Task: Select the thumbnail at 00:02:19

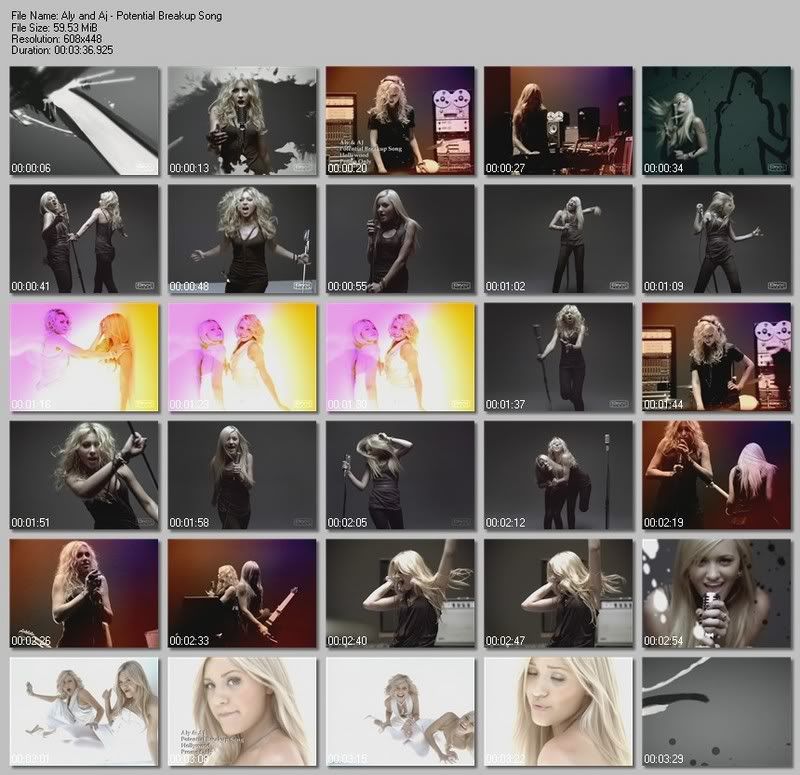Action: pyautogui.click(x=717, y=476)
